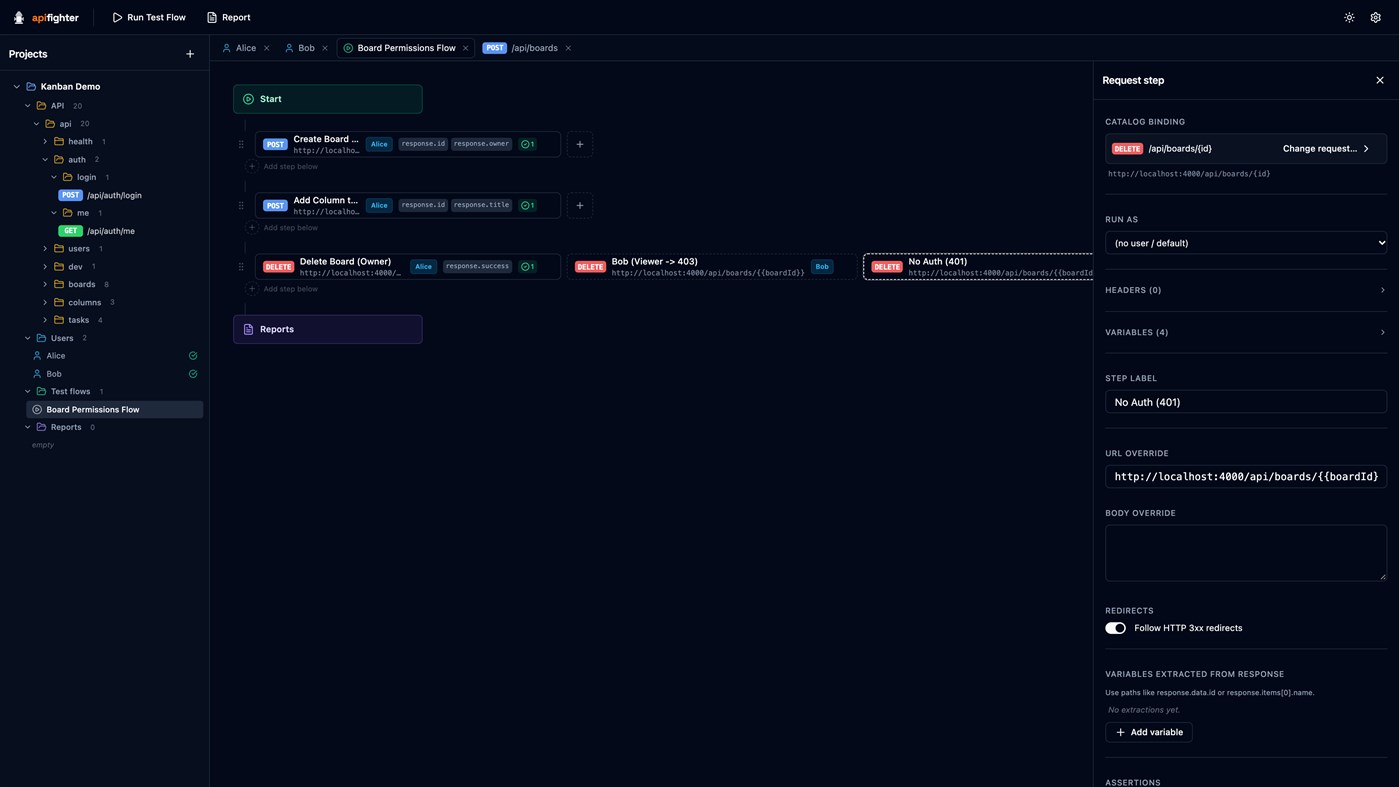1399x787 pixels.
Task: Click Add variable button
Action: click(1148, 732)
